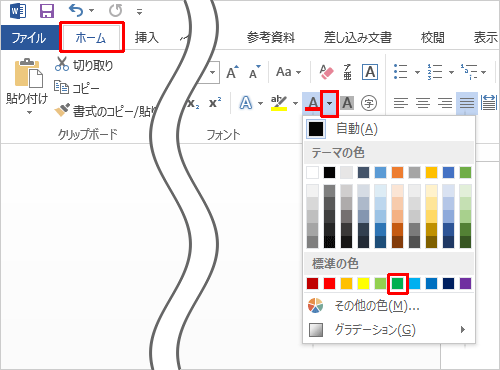Viewport: 500px width, 370px height.
Task: Expand the Paste options arrow
Action: coord(29,113)
